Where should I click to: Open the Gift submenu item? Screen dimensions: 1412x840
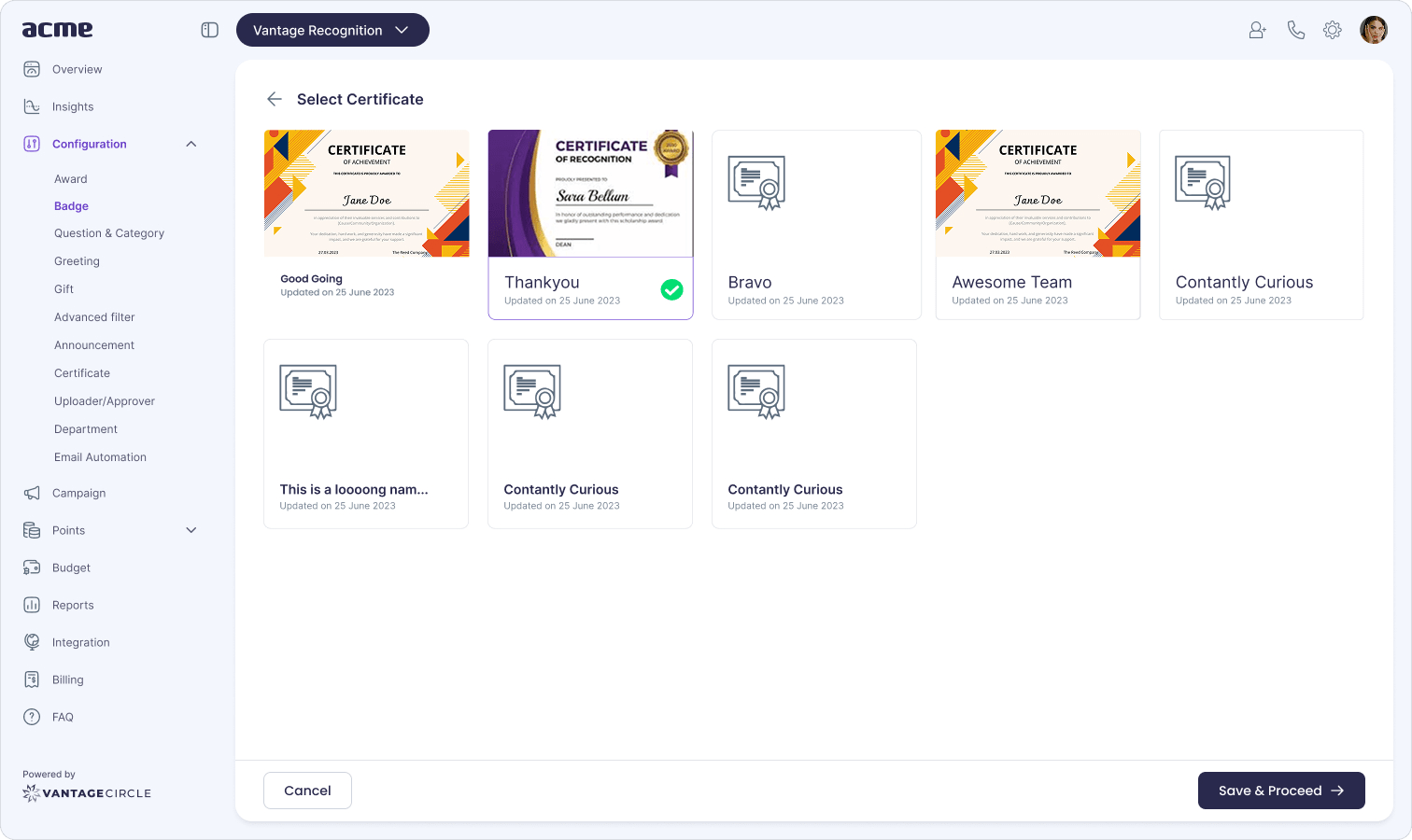tap(64, 289)
